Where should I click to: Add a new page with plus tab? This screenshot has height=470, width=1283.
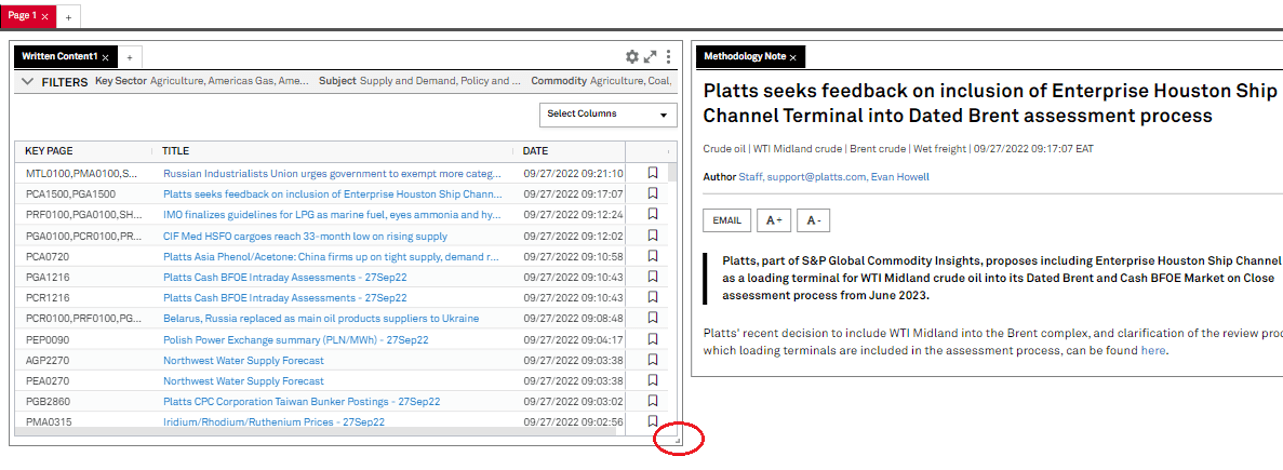point(68,17)
